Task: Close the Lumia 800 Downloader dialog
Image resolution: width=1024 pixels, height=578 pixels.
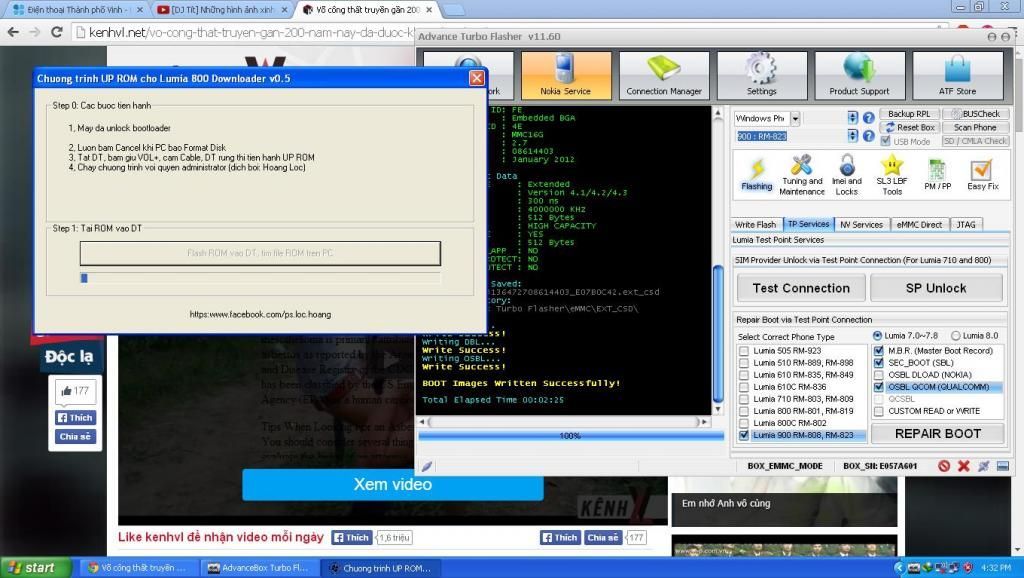Action: click(x=477, y=78)
